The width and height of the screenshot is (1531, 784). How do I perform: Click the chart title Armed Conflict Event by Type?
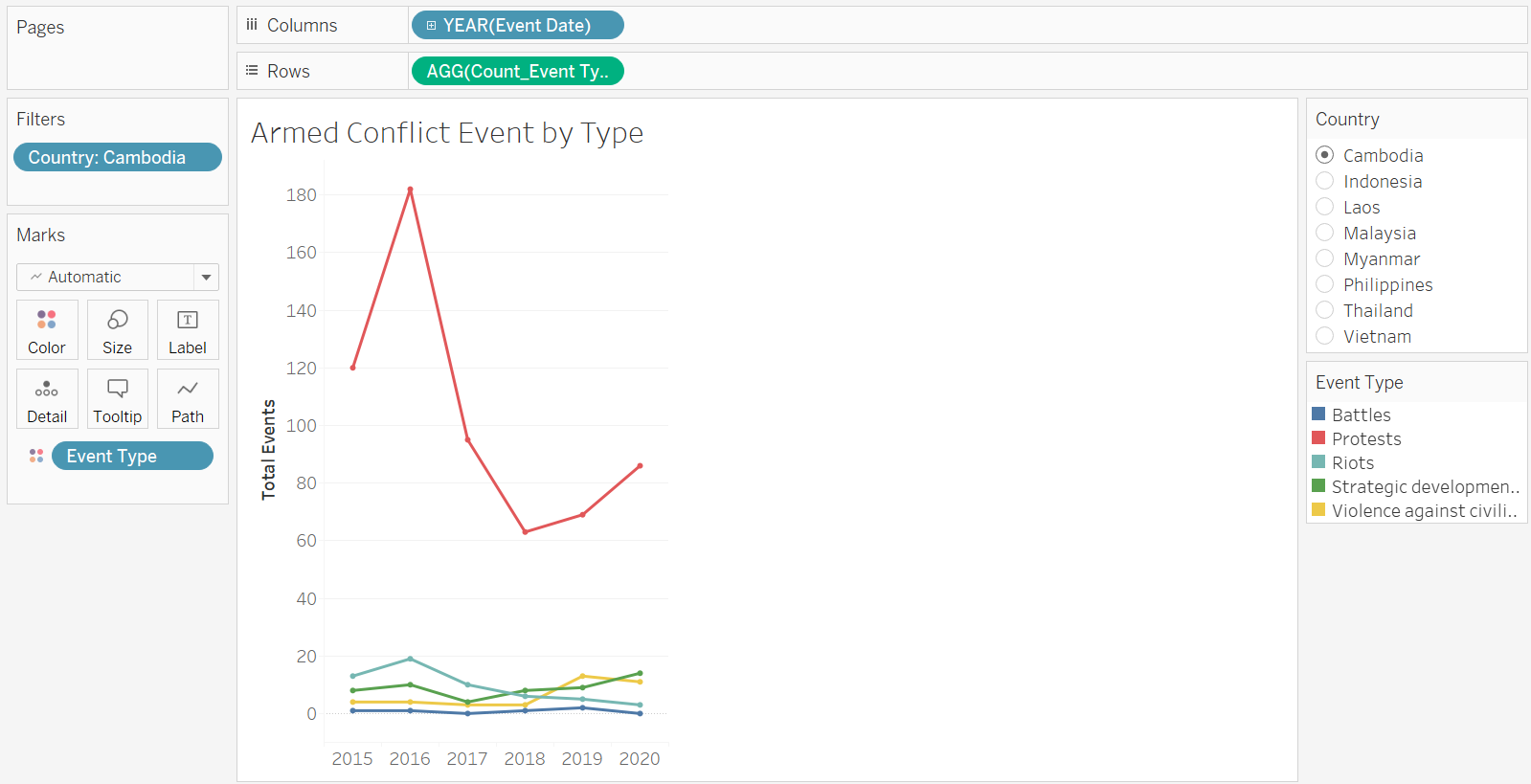click(447, 133)
